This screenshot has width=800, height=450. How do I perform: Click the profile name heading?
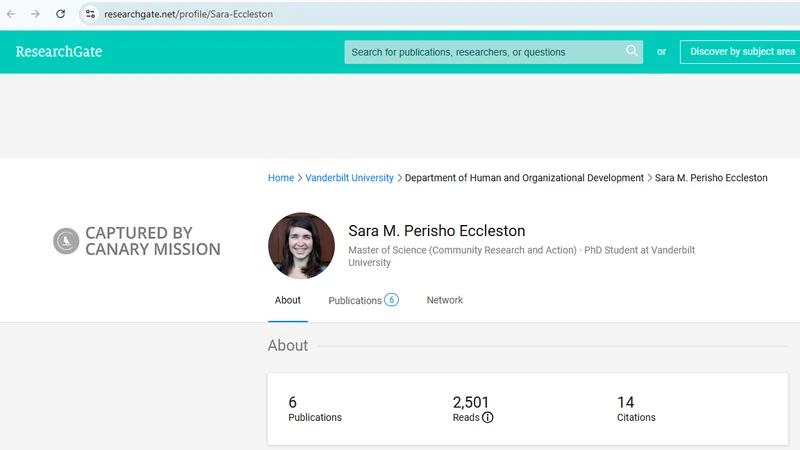pyautogui.click(x=437, y=231)
